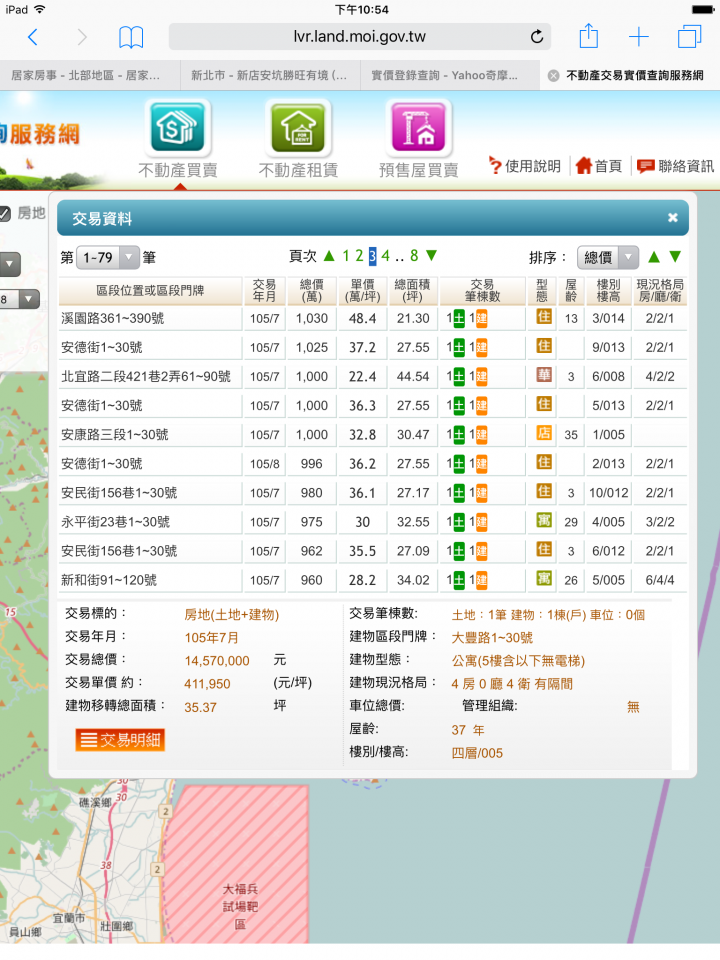Select the 溪園路361~390號 row

tap(150, 318)
